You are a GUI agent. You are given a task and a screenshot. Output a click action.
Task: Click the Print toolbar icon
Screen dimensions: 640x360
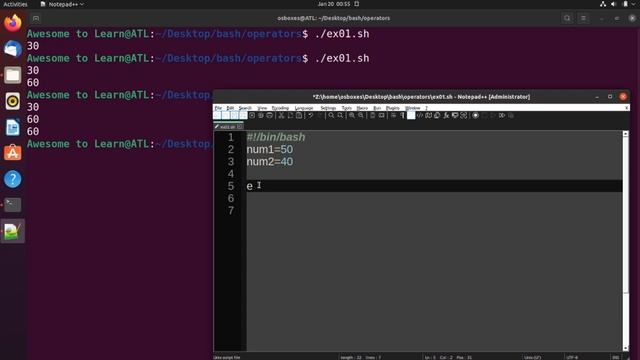[x=269, y=116]
